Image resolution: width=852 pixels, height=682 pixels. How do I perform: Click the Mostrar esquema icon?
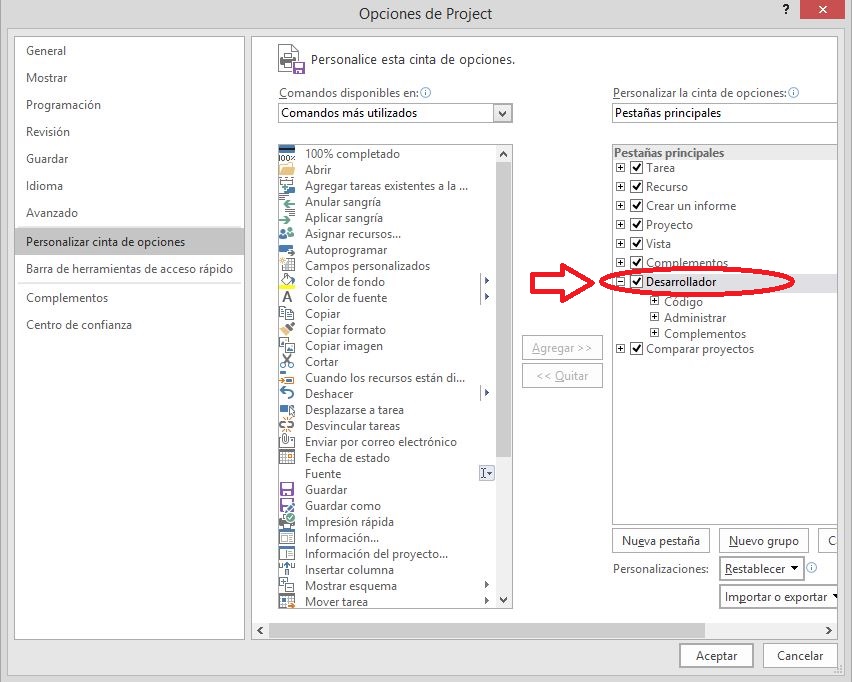[286, 586]
